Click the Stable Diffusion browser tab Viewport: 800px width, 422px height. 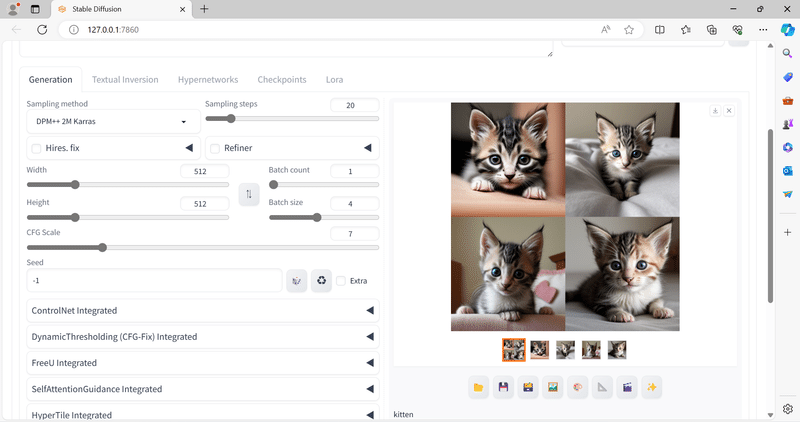pos(121,9)
